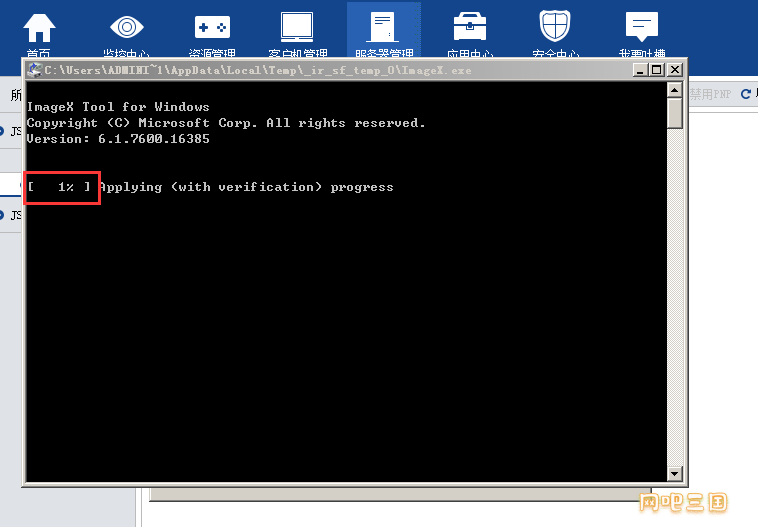Click the Version: 6.1.7600.16385 text
This screenshot has width=758, height=527.
pos(118,139)
